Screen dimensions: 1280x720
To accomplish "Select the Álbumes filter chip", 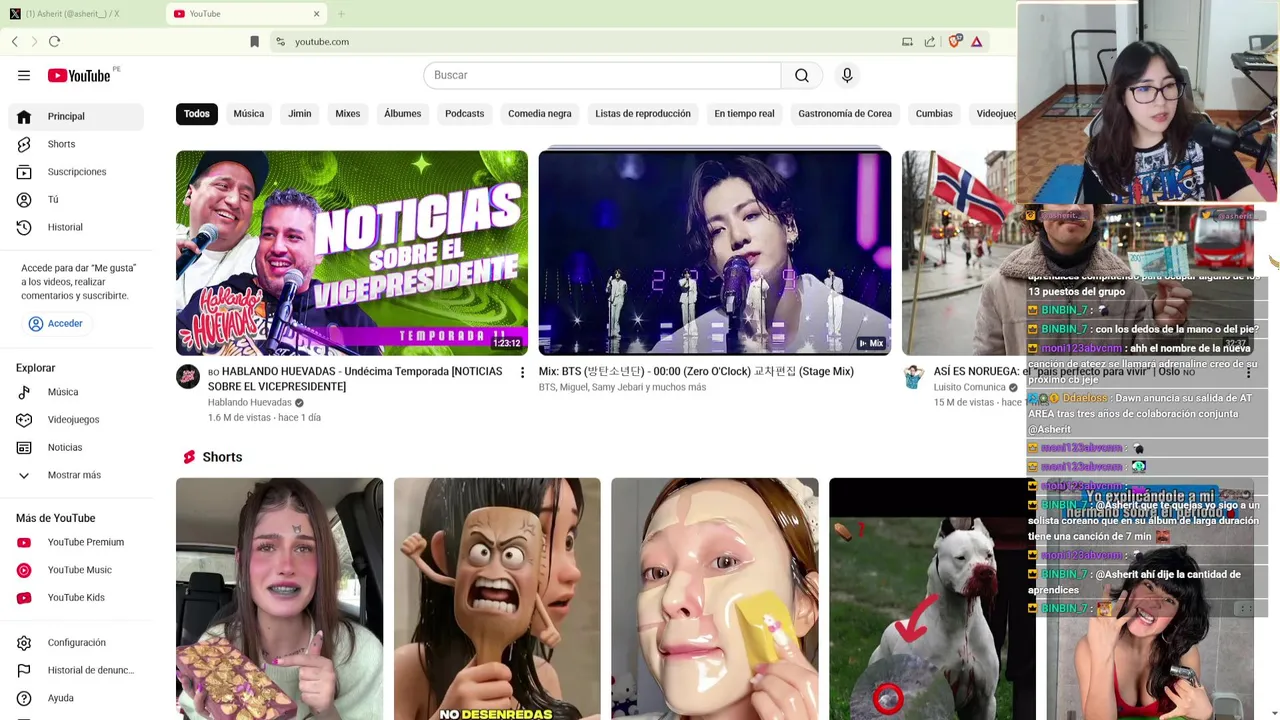I will coord(403,113).
